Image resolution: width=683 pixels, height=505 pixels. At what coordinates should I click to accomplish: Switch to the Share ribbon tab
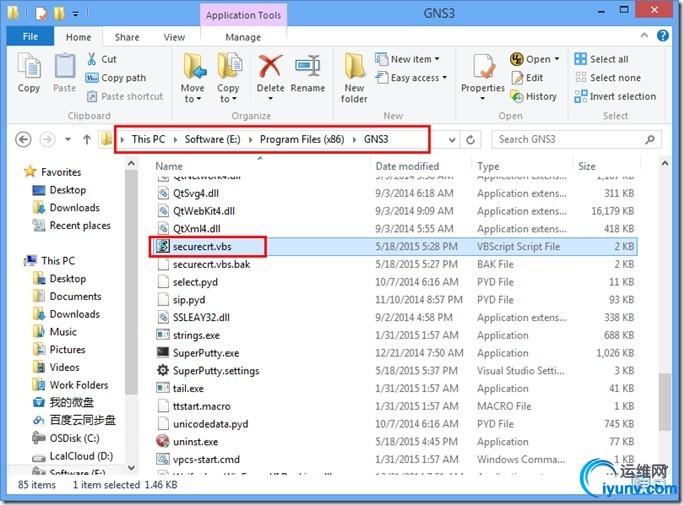point(127,37)
